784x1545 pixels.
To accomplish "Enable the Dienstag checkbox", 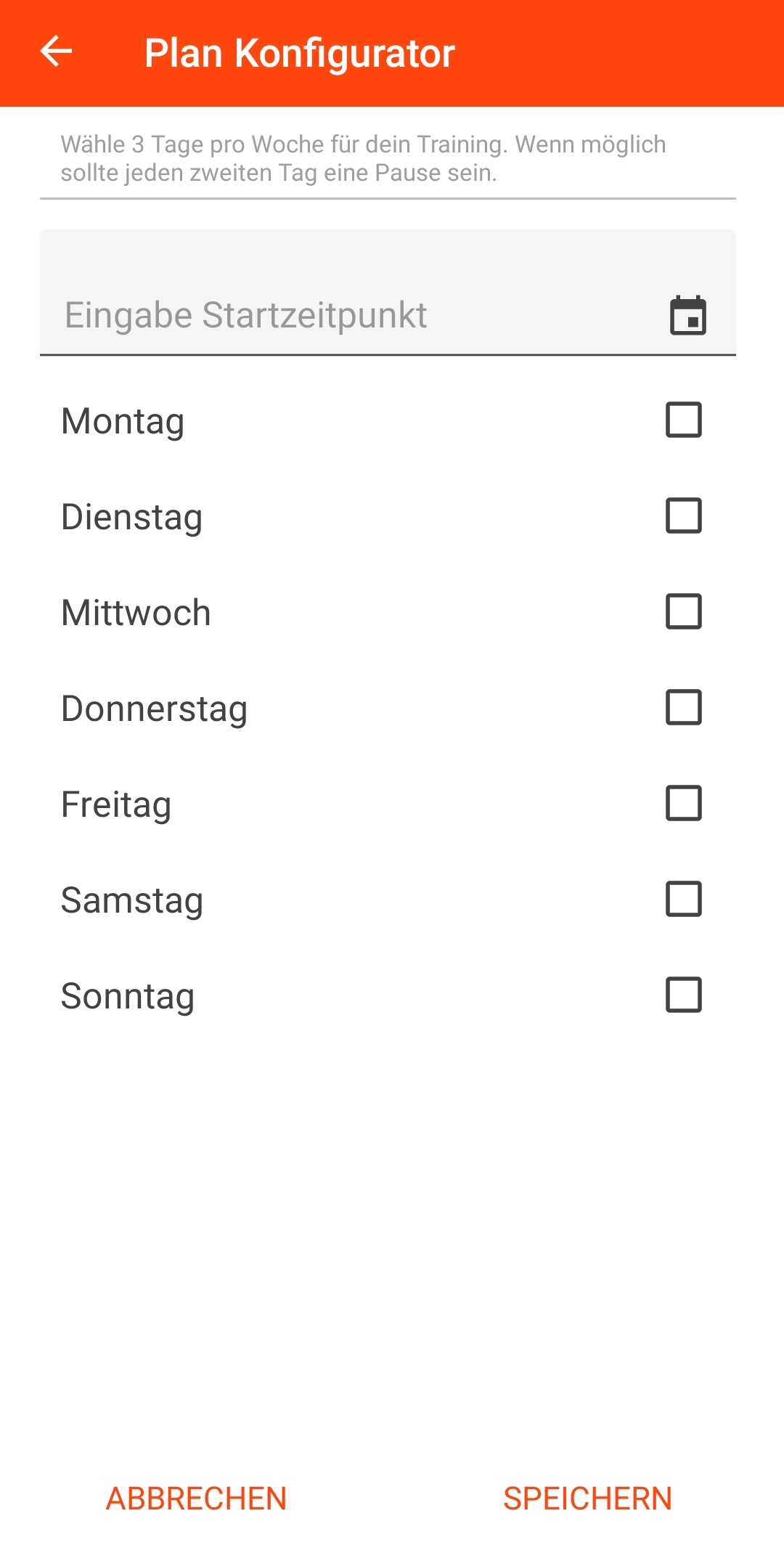I will tap(683, 515).
